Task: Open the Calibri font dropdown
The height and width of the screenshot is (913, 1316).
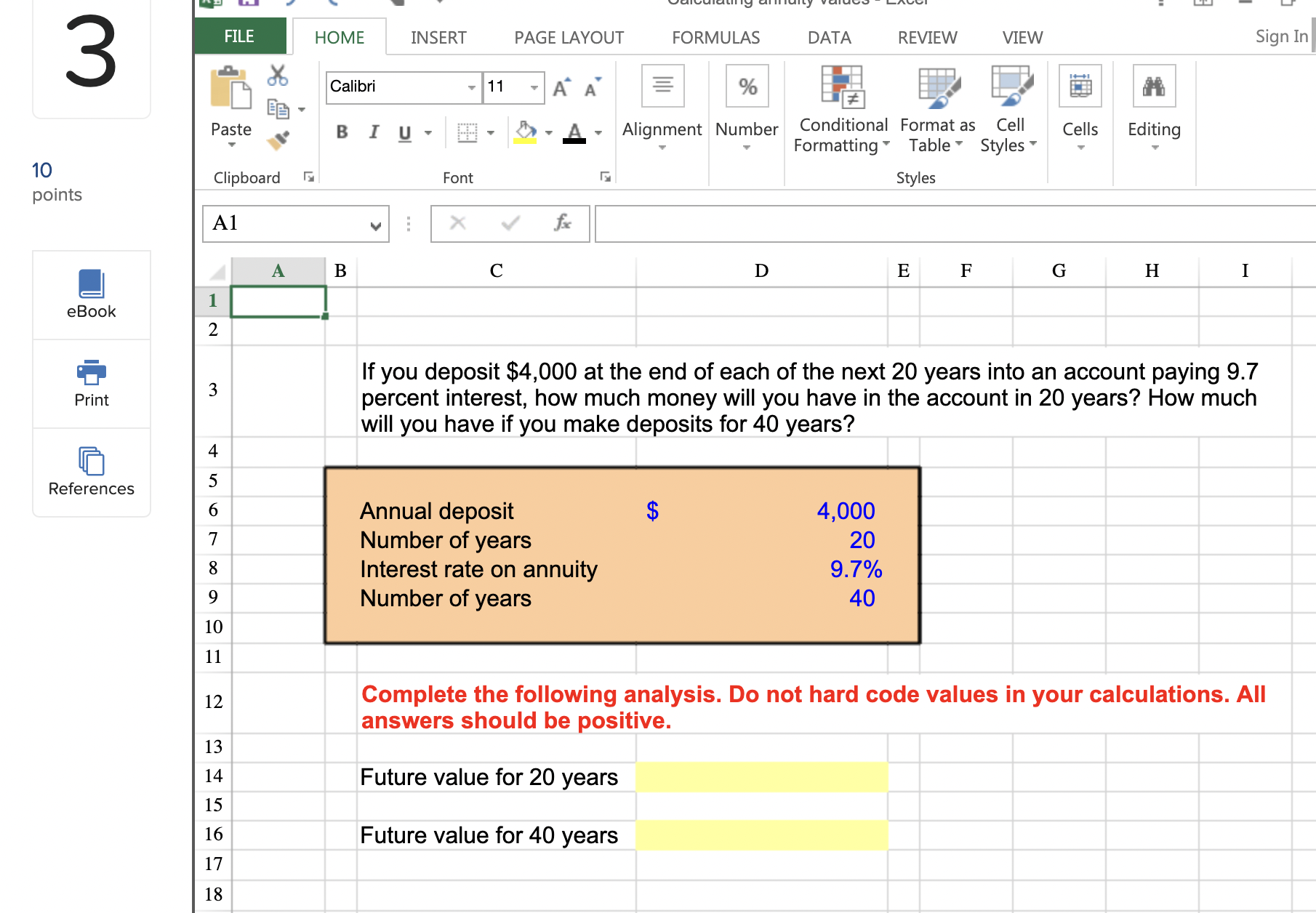Action: click(470, 87)
